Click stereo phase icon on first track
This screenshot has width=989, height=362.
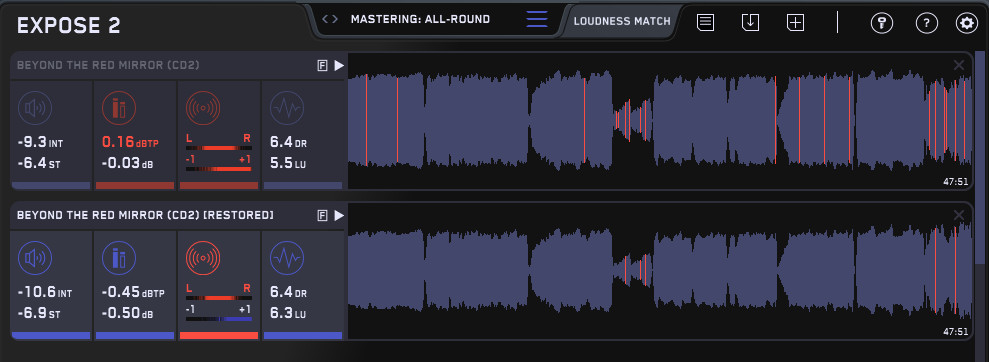click(202, 108)
